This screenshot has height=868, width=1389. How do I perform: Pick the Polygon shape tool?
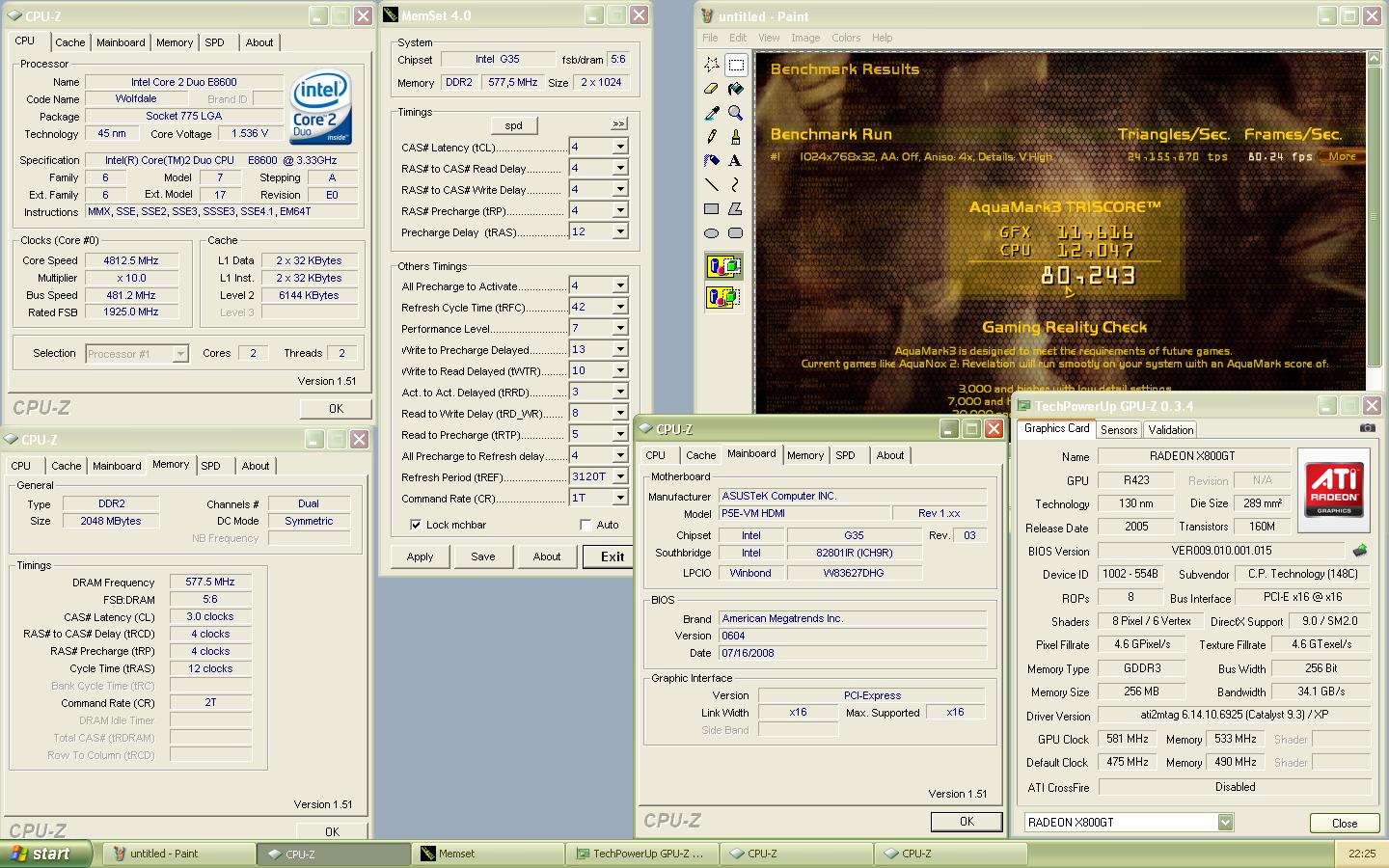(736, 208)
